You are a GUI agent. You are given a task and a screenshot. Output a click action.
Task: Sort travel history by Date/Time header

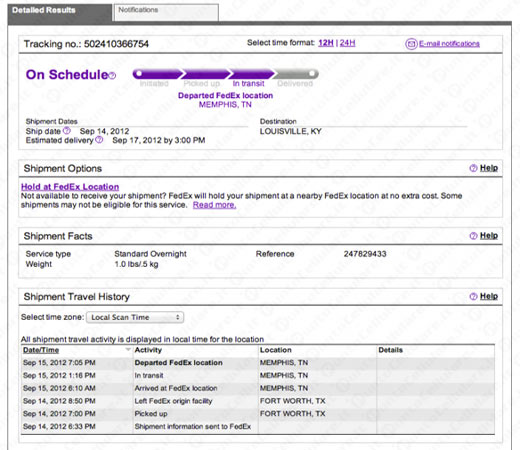(41, 350)
